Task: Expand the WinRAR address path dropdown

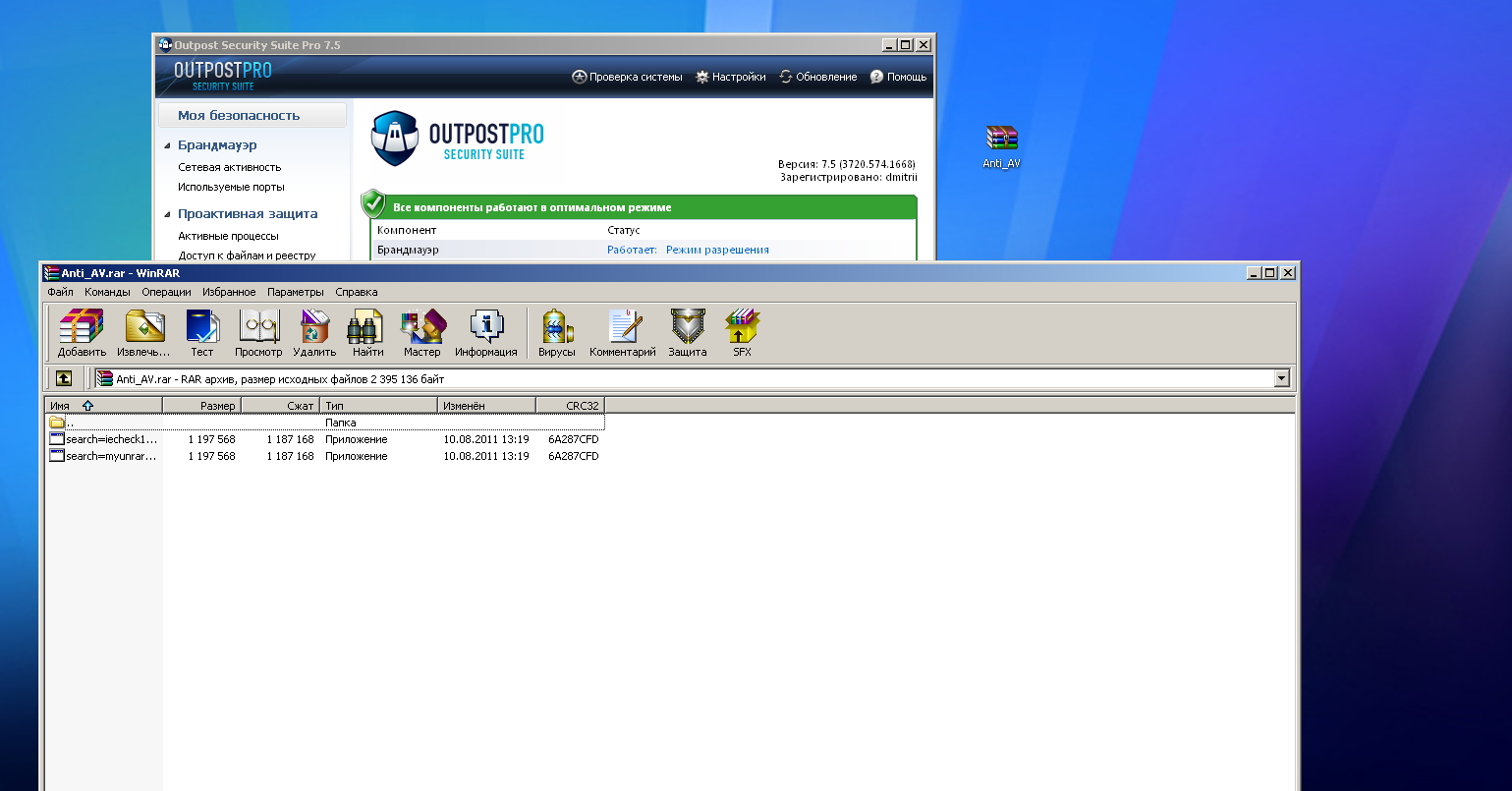Action: coord(1281,378)
